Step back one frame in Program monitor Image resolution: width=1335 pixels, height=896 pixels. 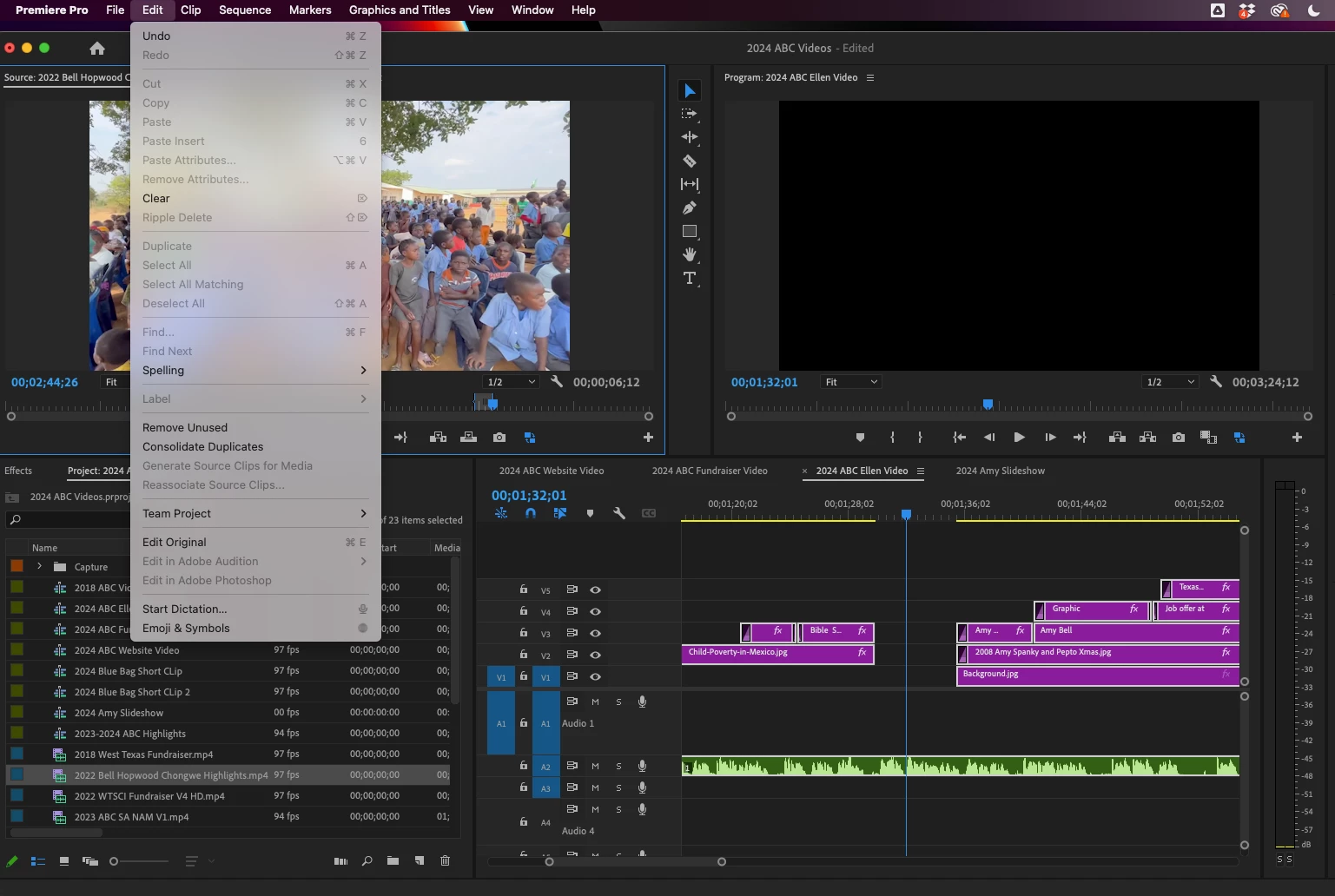point(989,438)
